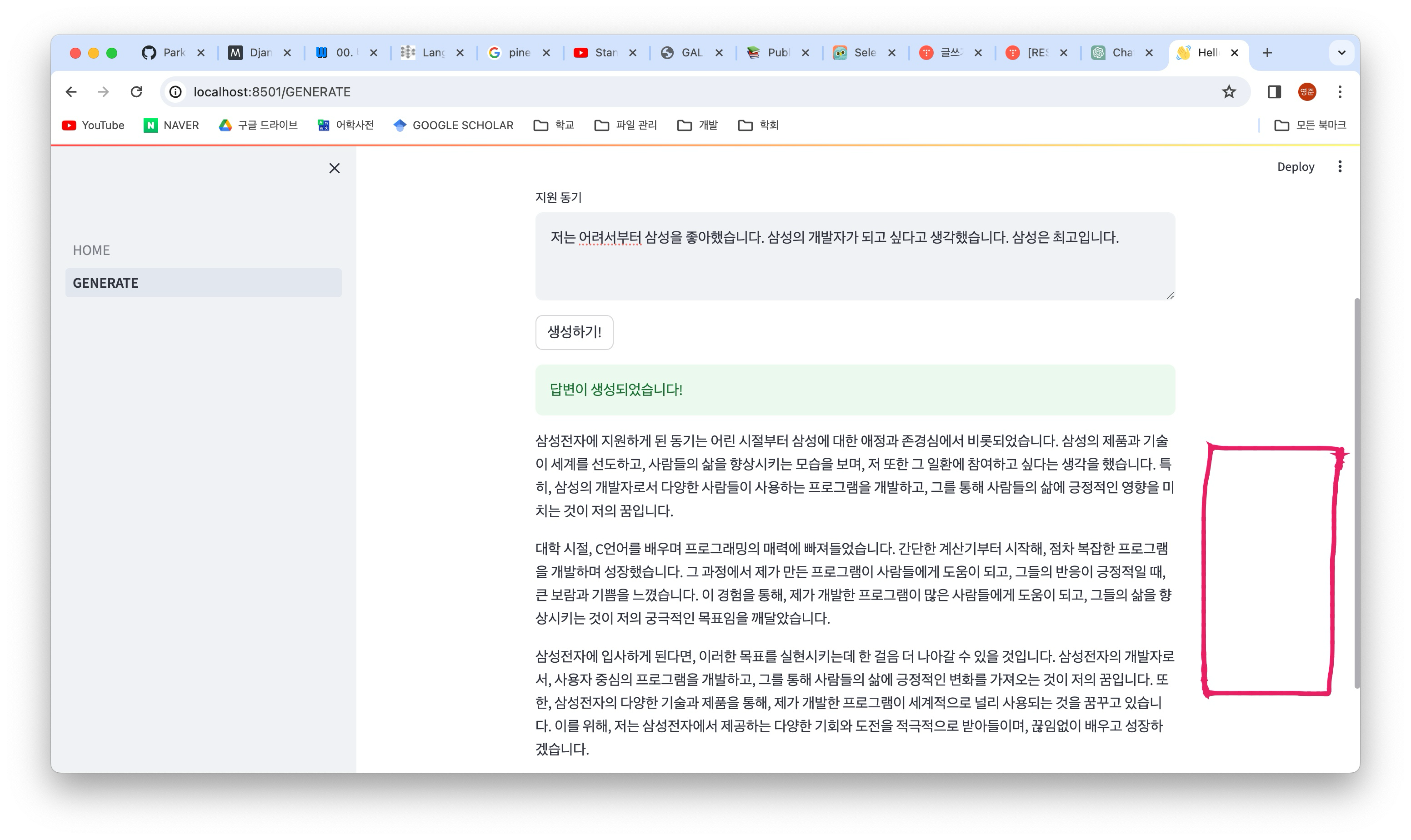Image resolution: width=1411 pixels, height=840 pixels.
Task: Close the YouTube Stan tab
Action: click(633, 53)
